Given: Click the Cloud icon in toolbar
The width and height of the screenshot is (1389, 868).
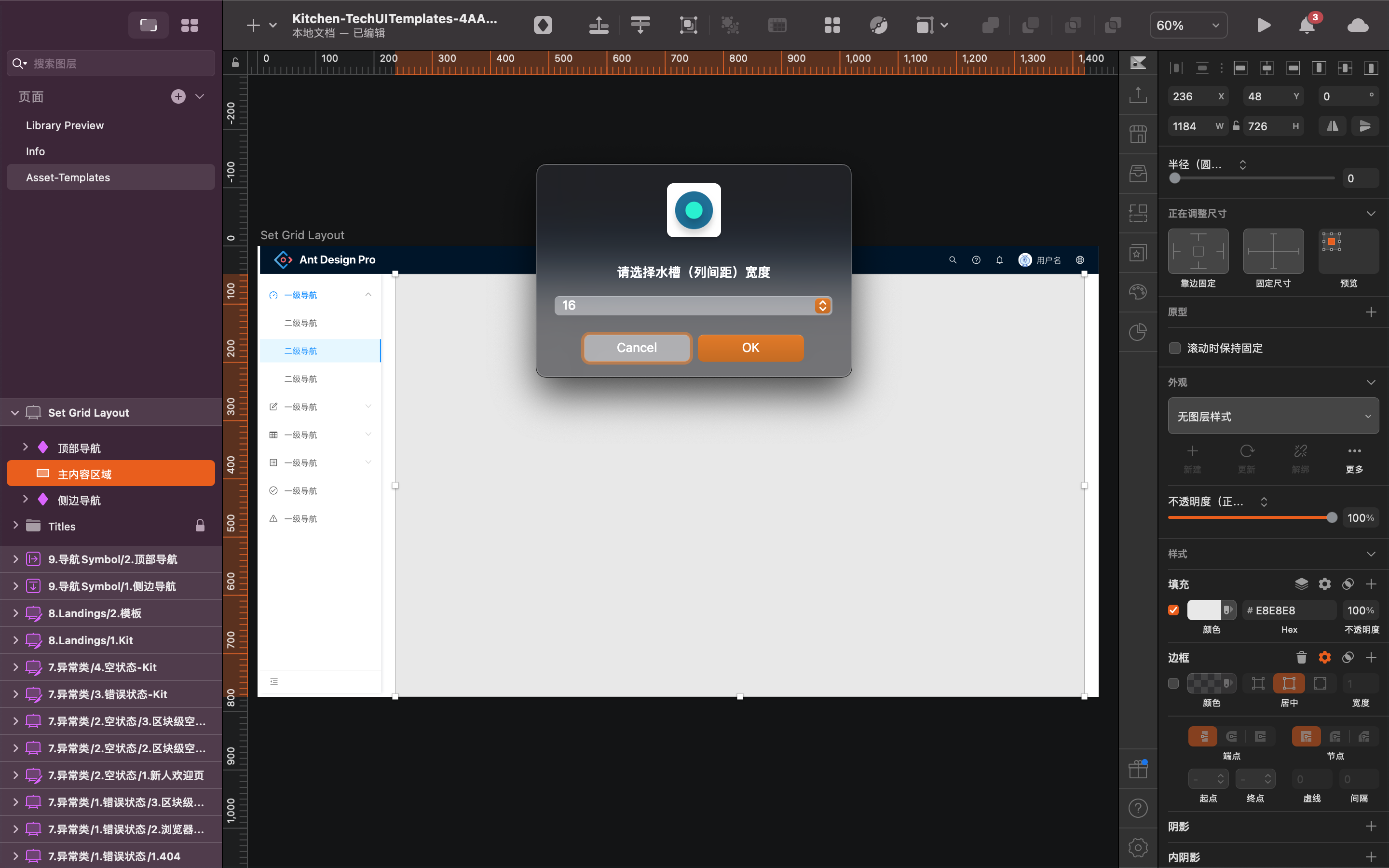Looking at the screenshot, I should [1358, 25].
